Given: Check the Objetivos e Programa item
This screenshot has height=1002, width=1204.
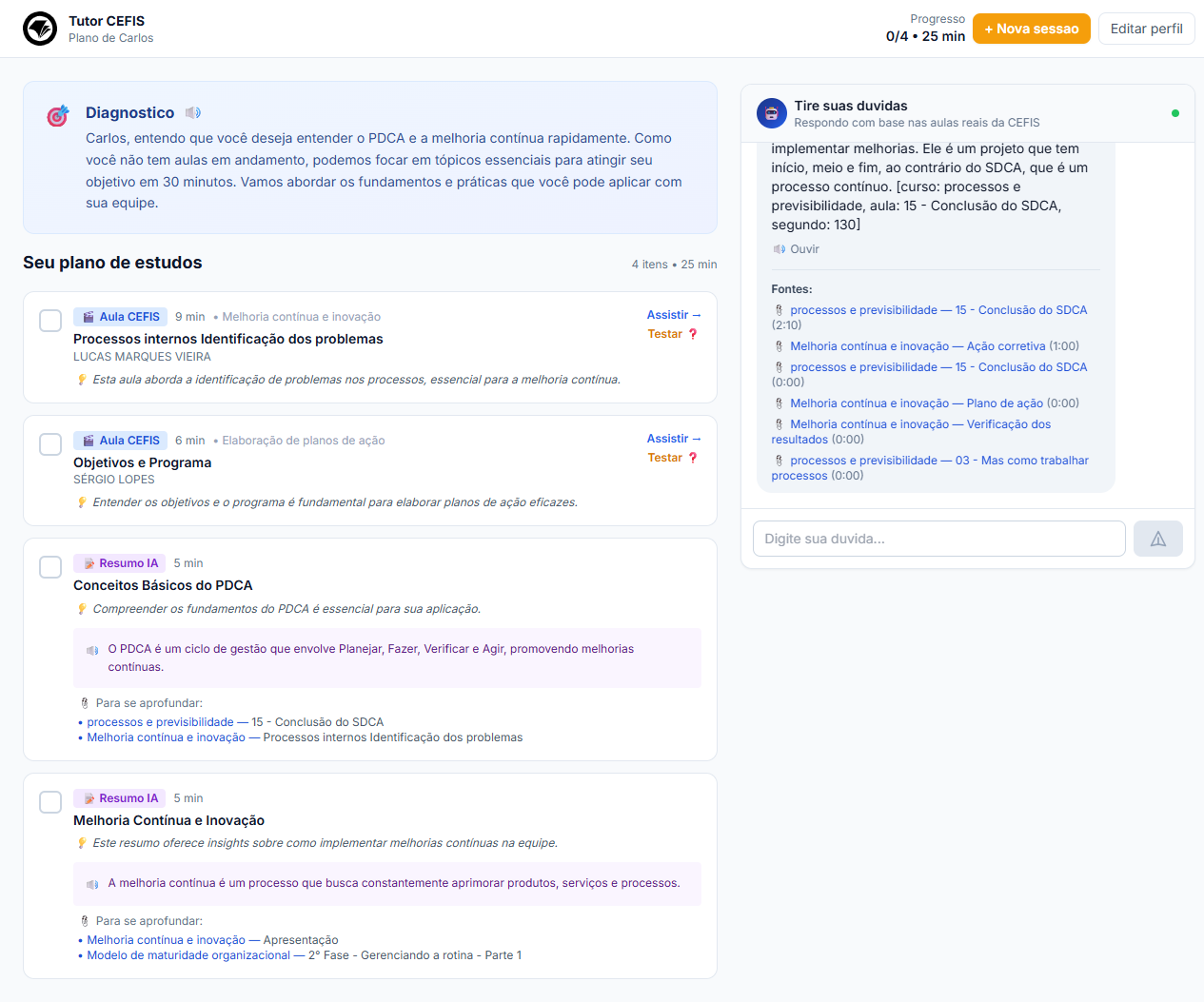Looking at the screenshot, I should click(50, 444).
